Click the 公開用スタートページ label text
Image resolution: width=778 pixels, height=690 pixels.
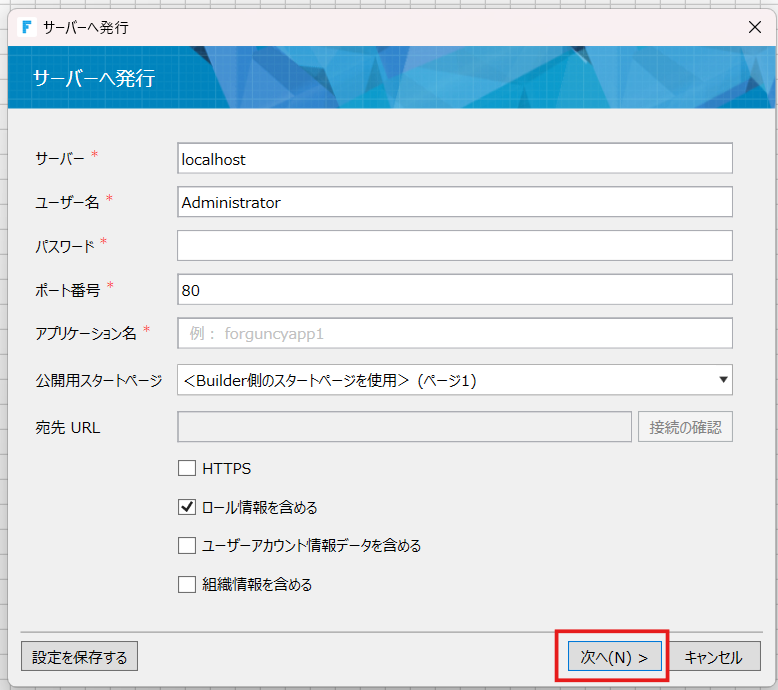(98, 380)
